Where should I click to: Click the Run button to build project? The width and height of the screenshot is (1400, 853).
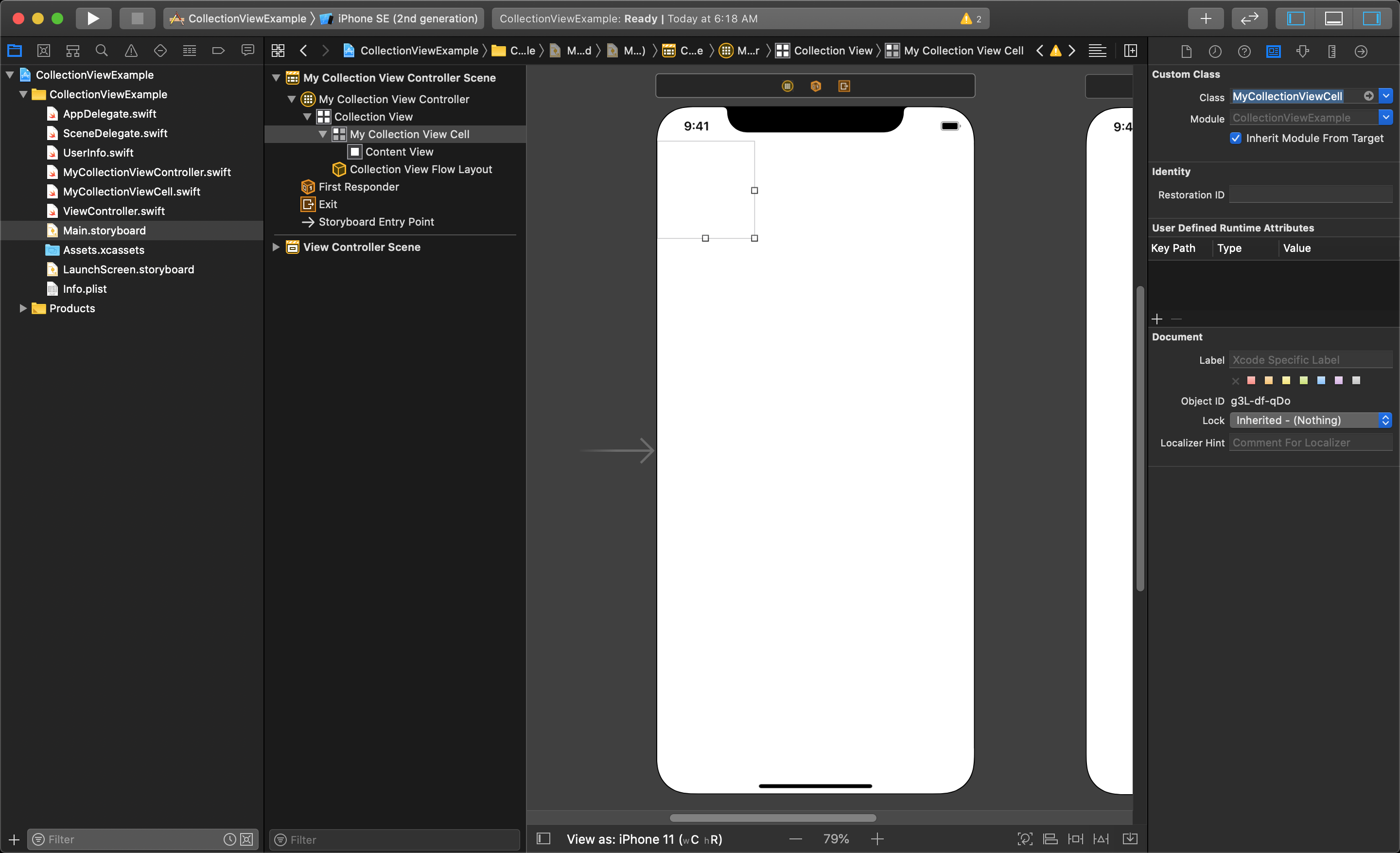[93, 18]
